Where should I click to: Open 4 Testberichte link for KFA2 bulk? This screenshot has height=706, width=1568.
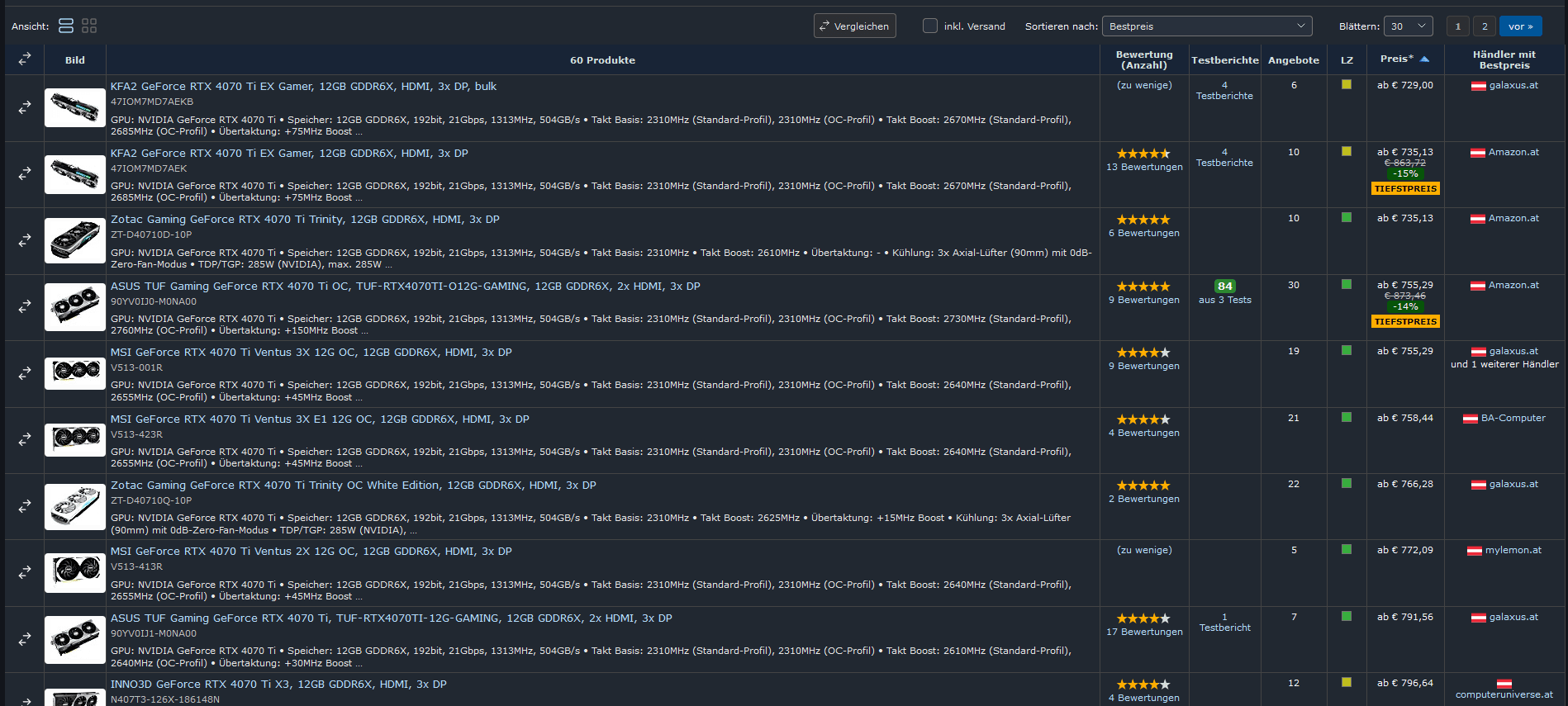click(1224, 91)
